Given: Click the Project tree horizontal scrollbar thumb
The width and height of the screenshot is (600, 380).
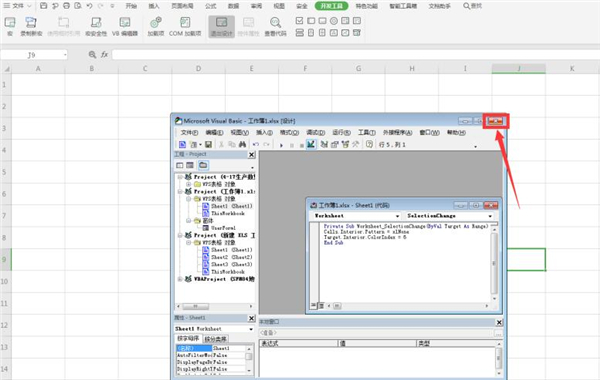Looking at the screenshot, I should (x=196, y=307).
